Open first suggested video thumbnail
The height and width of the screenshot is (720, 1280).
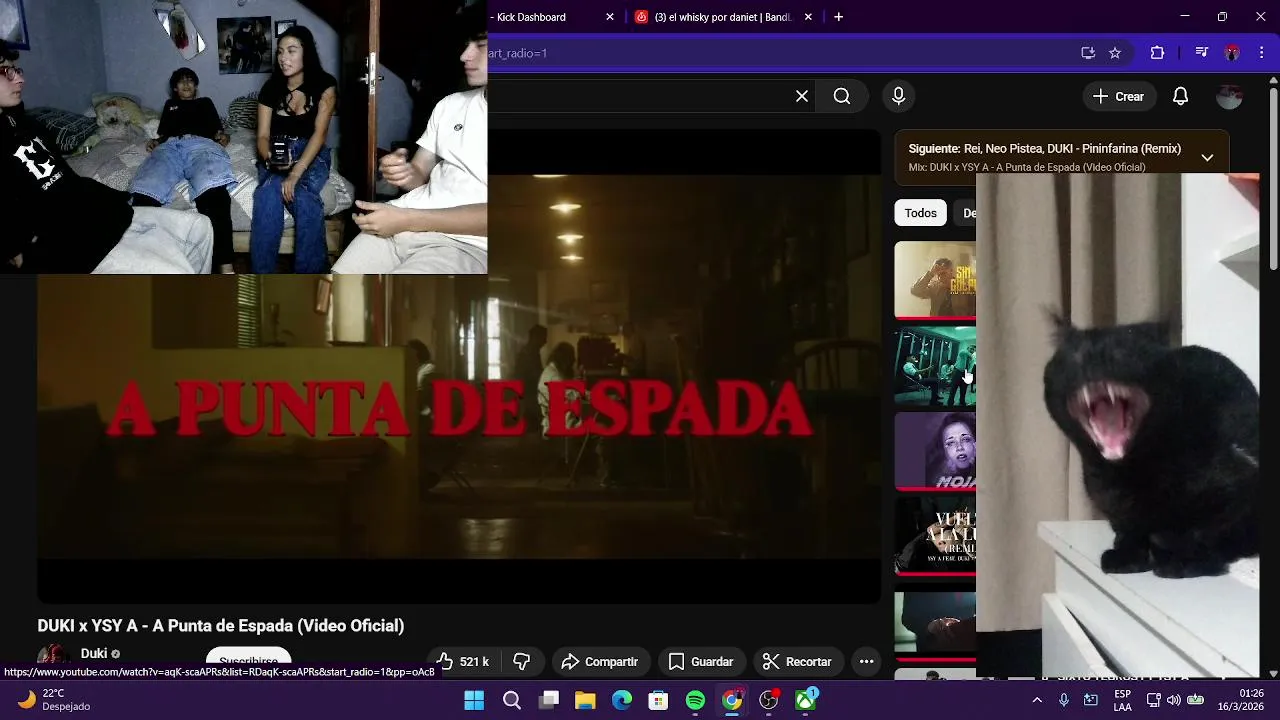point(935,279)
